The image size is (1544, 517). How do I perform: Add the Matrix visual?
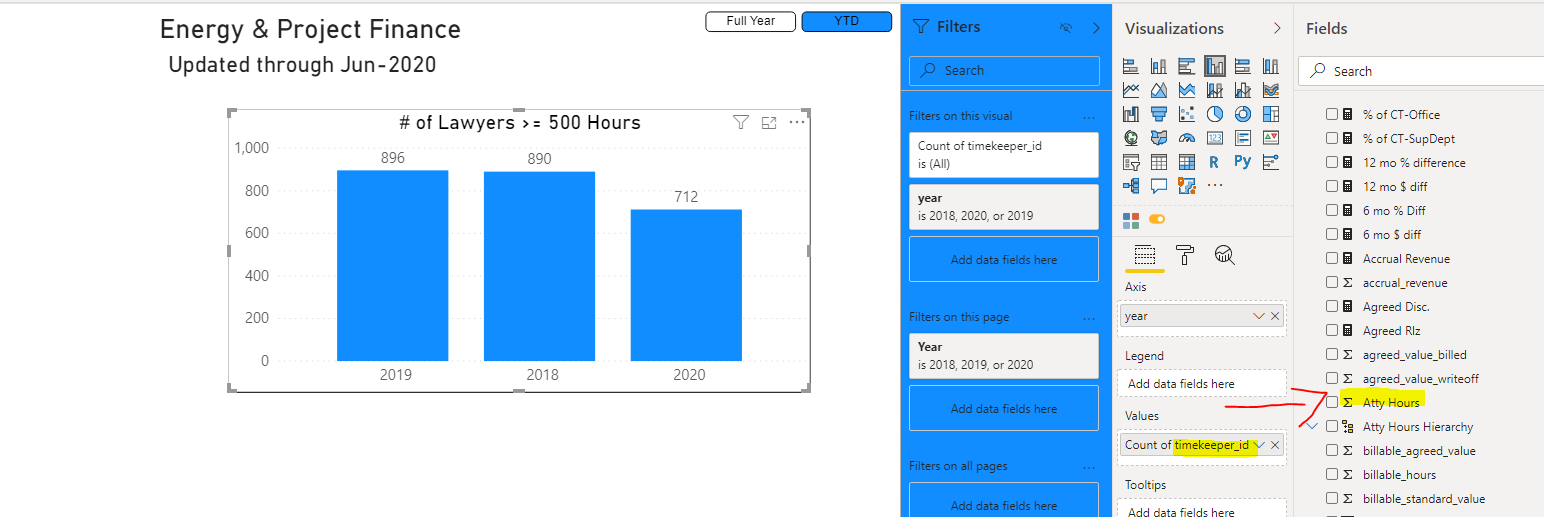point(1187,162)
